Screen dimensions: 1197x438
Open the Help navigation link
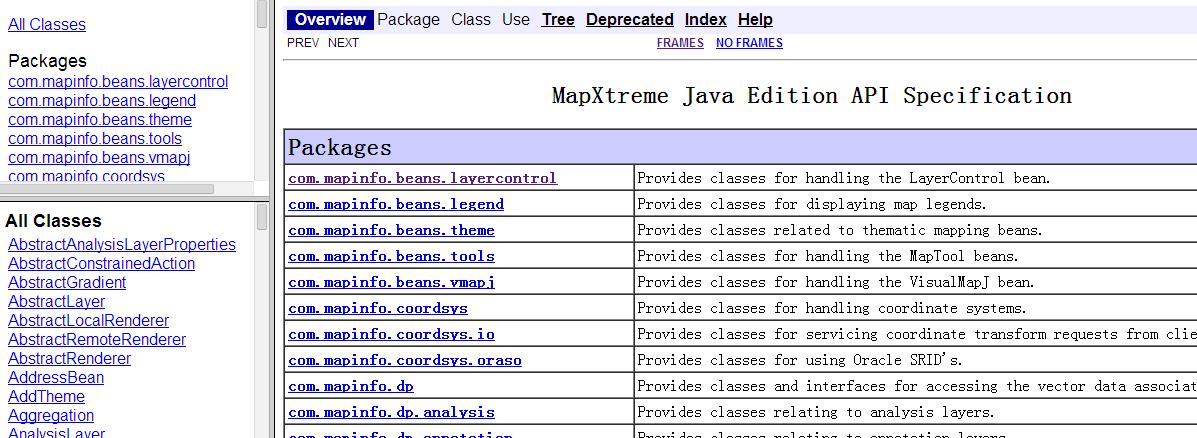click(x=755, y=20)
